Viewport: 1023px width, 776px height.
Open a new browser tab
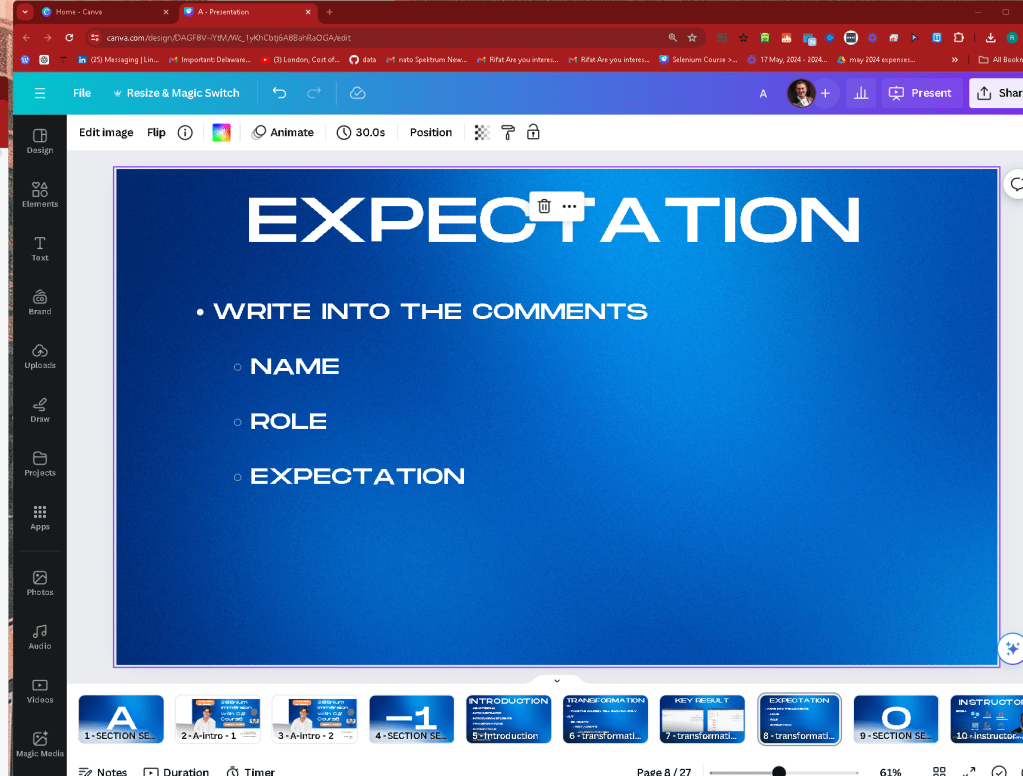329,12
